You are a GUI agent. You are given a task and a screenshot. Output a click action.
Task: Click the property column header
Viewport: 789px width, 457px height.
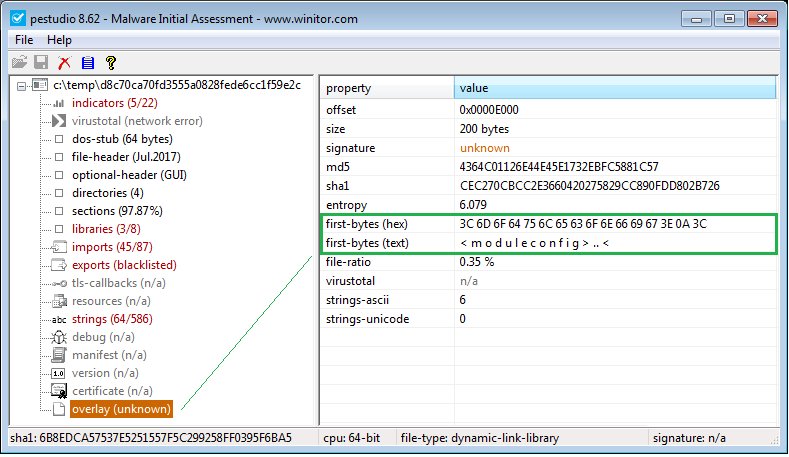pyautogui.click(x=387, y=88)
